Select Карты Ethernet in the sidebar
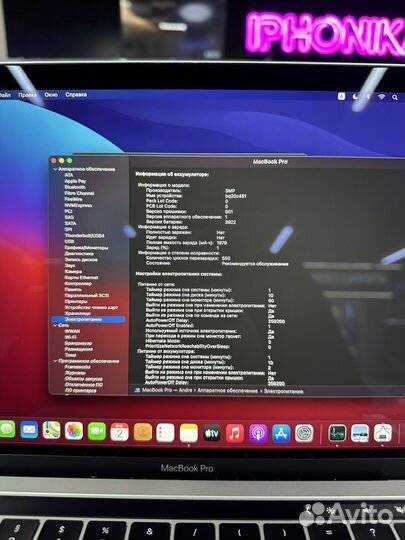 (x=81, y=277)
